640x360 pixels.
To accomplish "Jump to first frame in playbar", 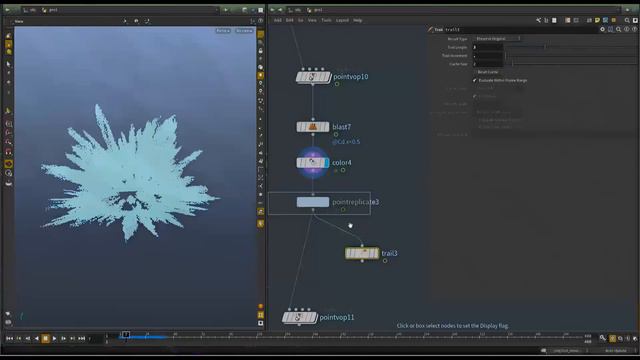I will pos(9,338).
